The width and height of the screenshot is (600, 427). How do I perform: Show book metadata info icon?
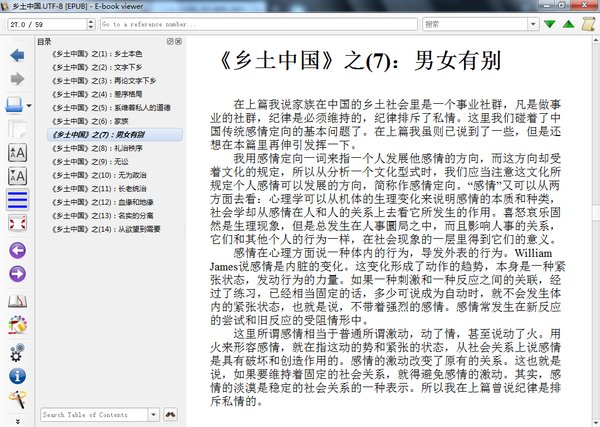(x=17, y=376)
